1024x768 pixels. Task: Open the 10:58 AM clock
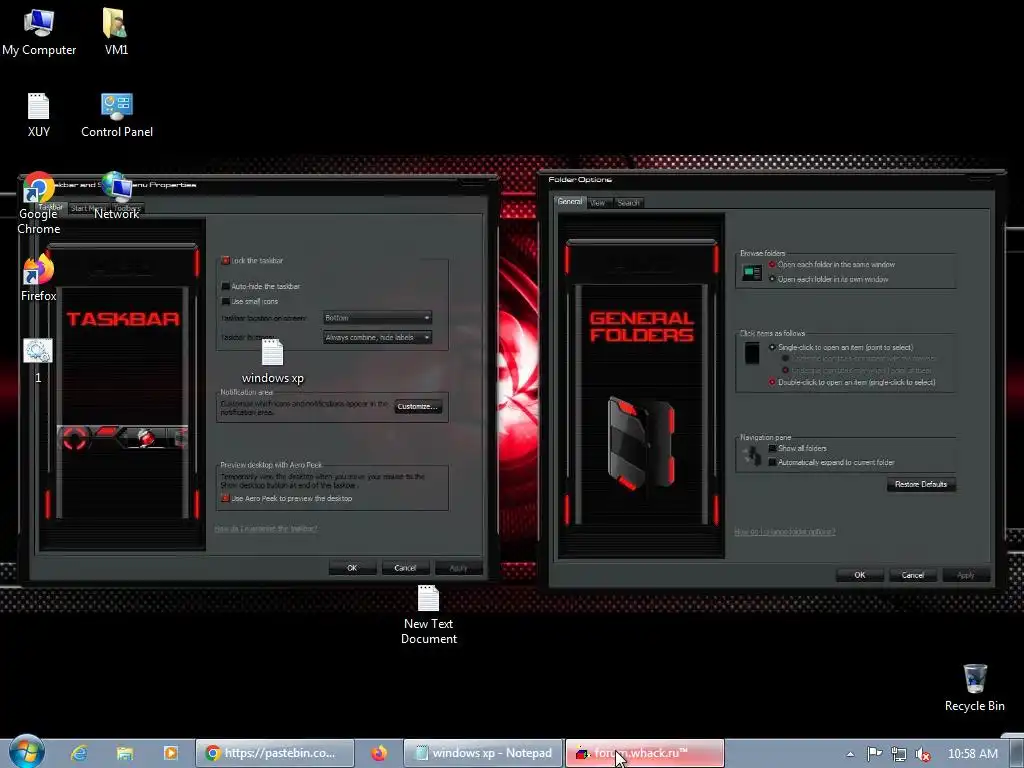pos(972,754)
